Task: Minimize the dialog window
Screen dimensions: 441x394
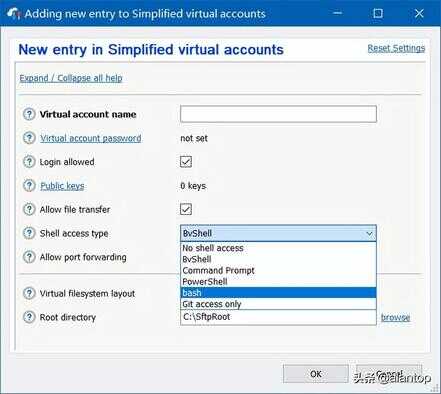Action: click(x=337, y=14)
